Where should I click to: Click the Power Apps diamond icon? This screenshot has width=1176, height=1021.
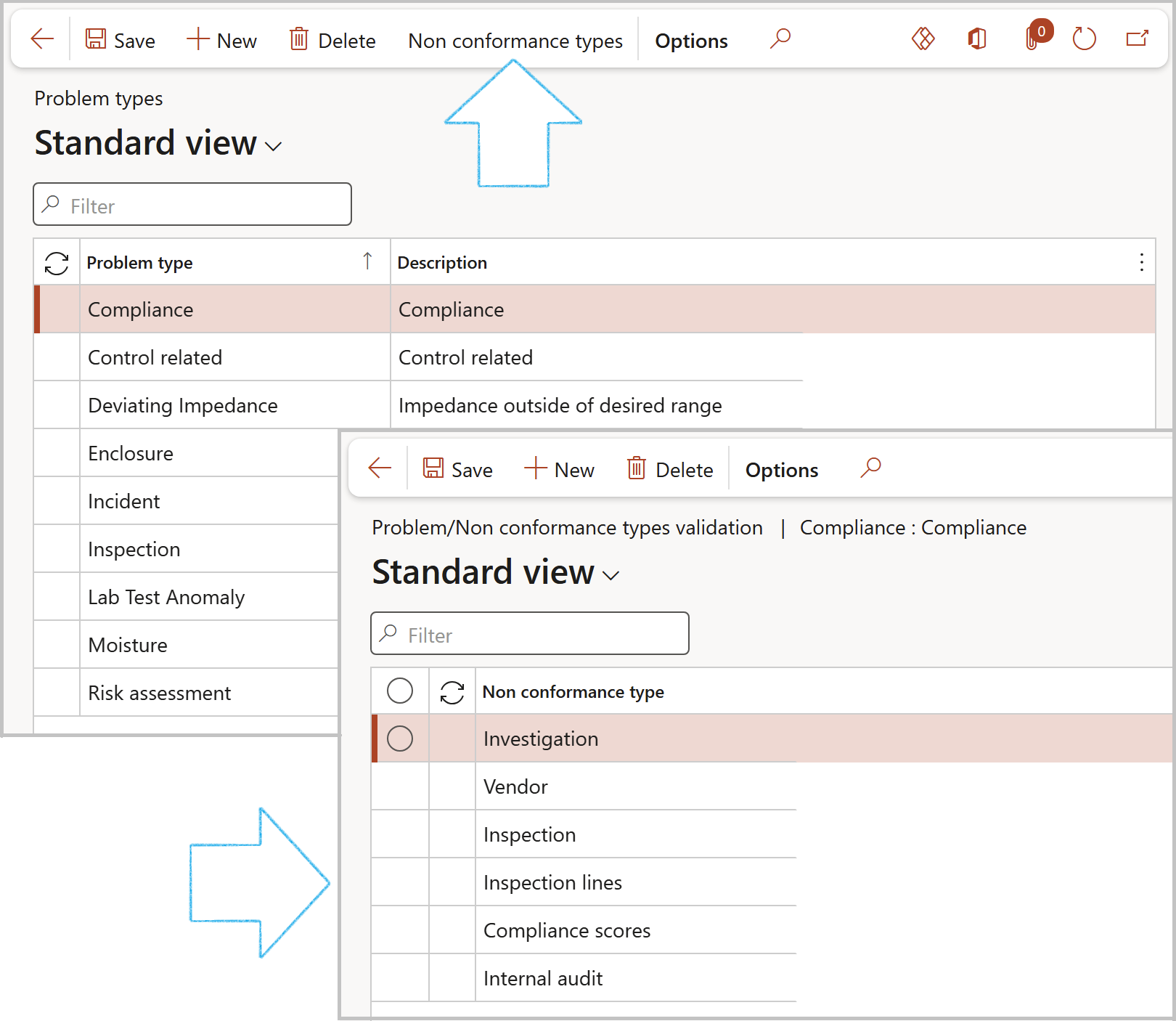[923, 38]
